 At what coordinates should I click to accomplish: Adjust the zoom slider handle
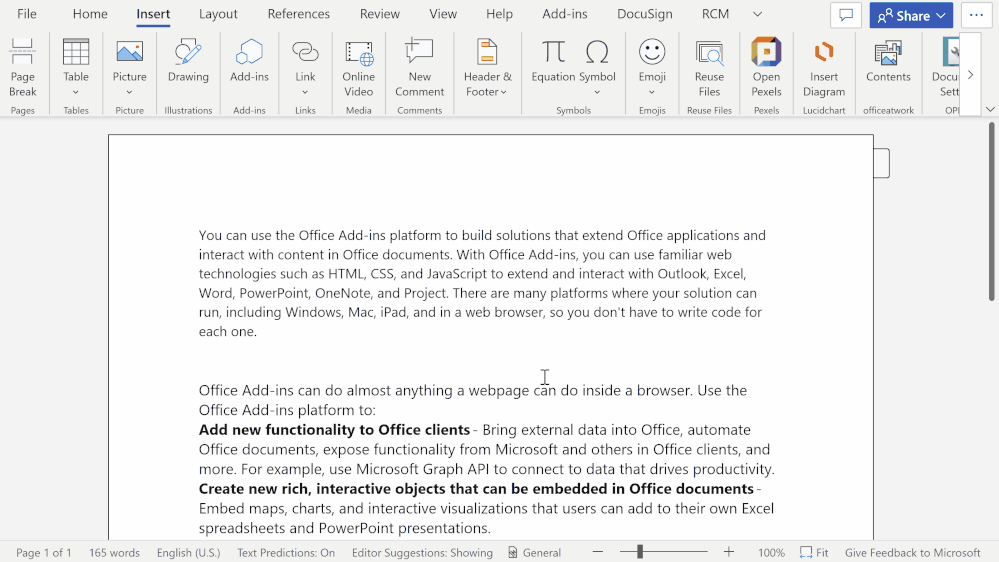(x=640, y=552)
